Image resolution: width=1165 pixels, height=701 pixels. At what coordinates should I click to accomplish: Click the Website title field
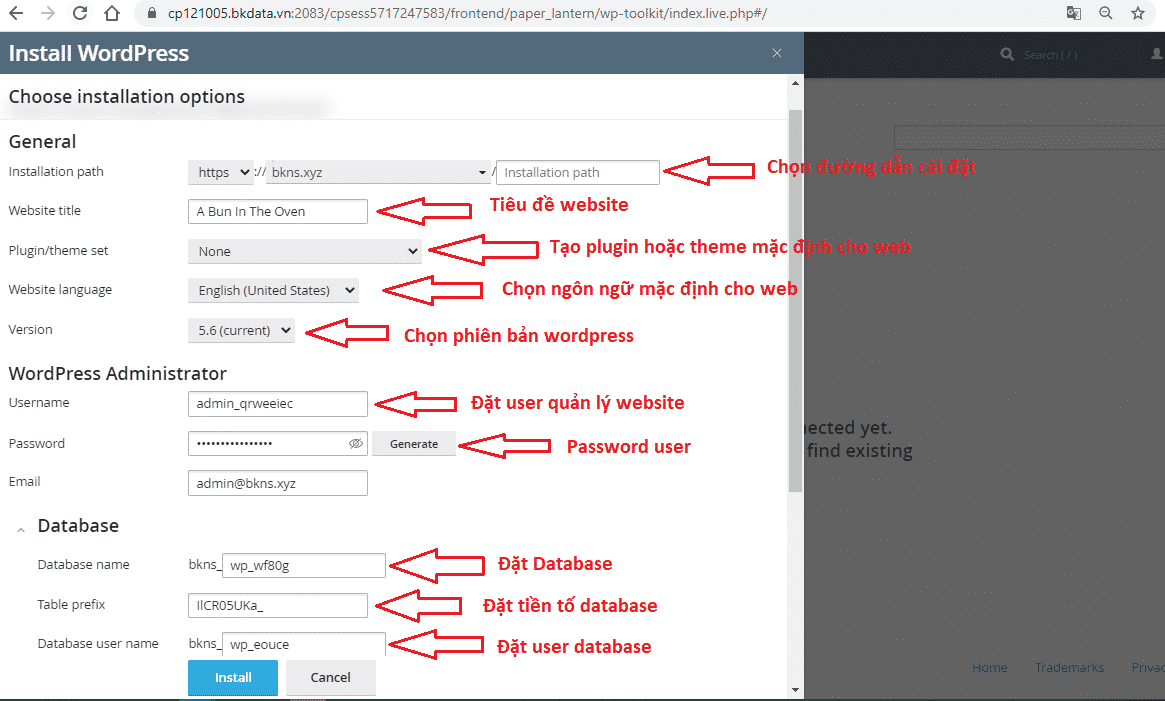tap(278, 211)
